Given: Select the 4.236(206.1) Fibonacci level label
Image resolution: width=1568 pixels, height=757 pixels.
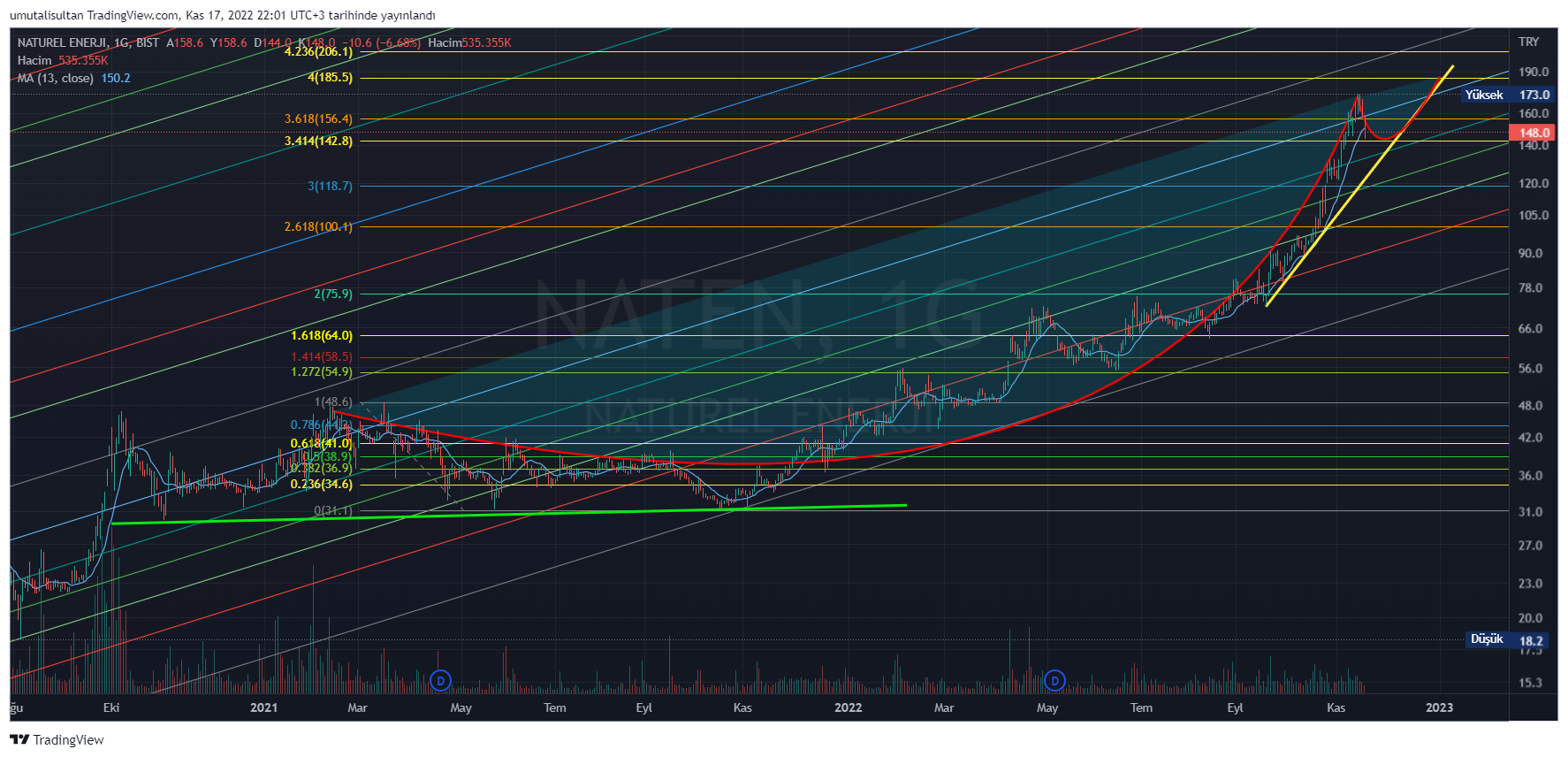Looking at the screenshot, I should (318, 51).
